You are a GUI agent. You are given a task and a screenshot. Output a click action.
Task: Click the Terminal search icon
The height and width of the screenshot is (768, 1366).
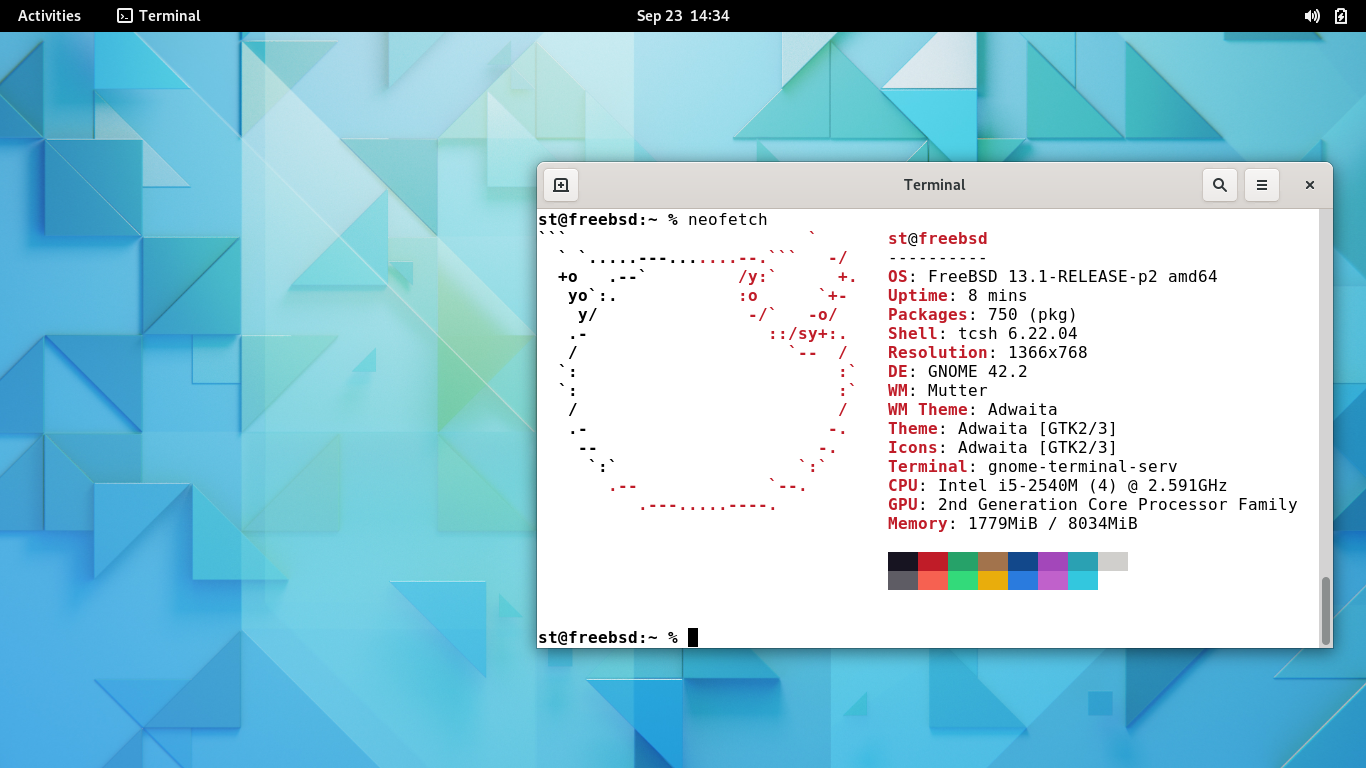(x=1219, y=185)
